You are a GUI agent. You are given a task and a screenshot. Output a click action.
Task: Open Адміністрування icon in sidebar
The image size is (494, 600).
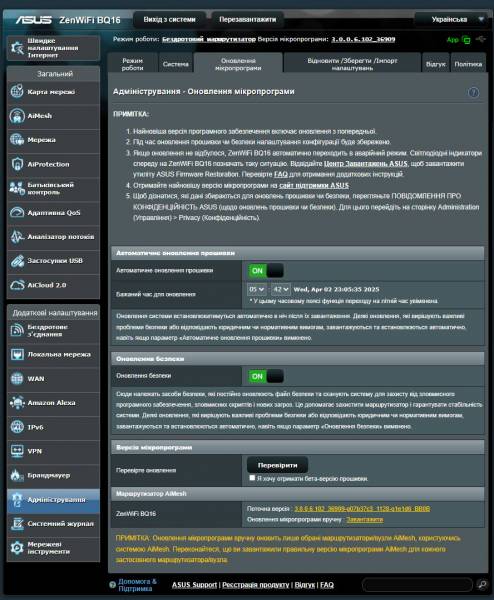point(17,500)
